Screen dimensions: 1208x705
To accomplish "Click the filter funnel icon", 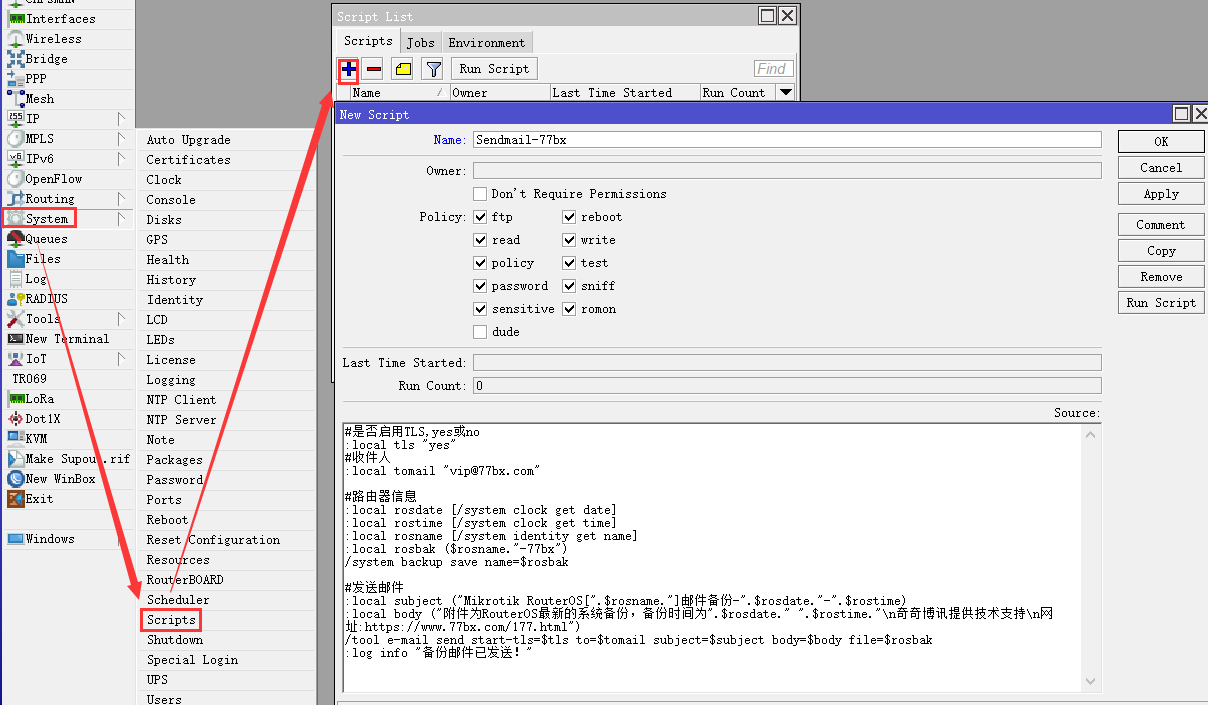I will pos(432,69).
